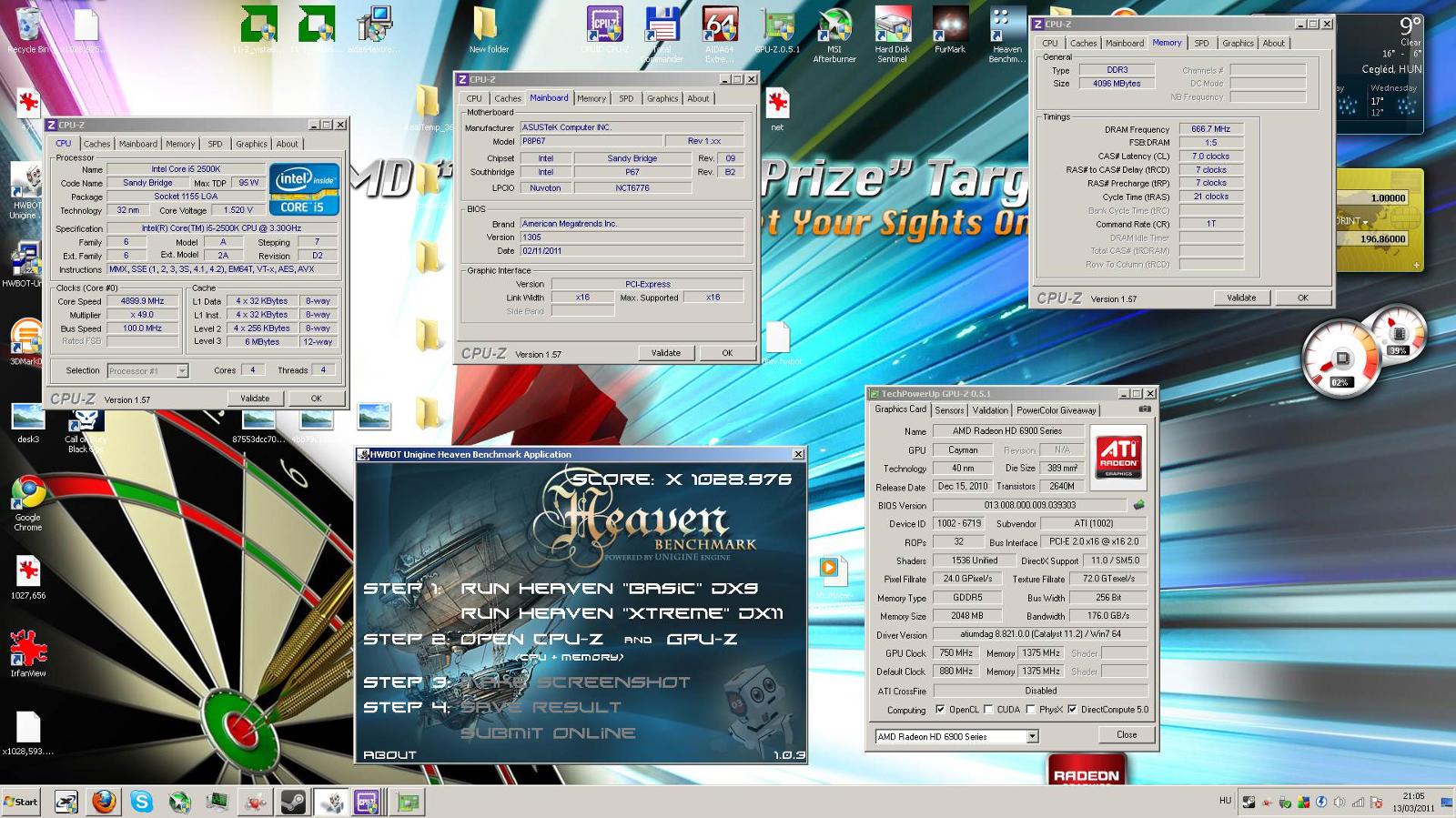1456x818 pixels.
Task: Open the 1027,656 file on desktop
Action: pos(28,579)
